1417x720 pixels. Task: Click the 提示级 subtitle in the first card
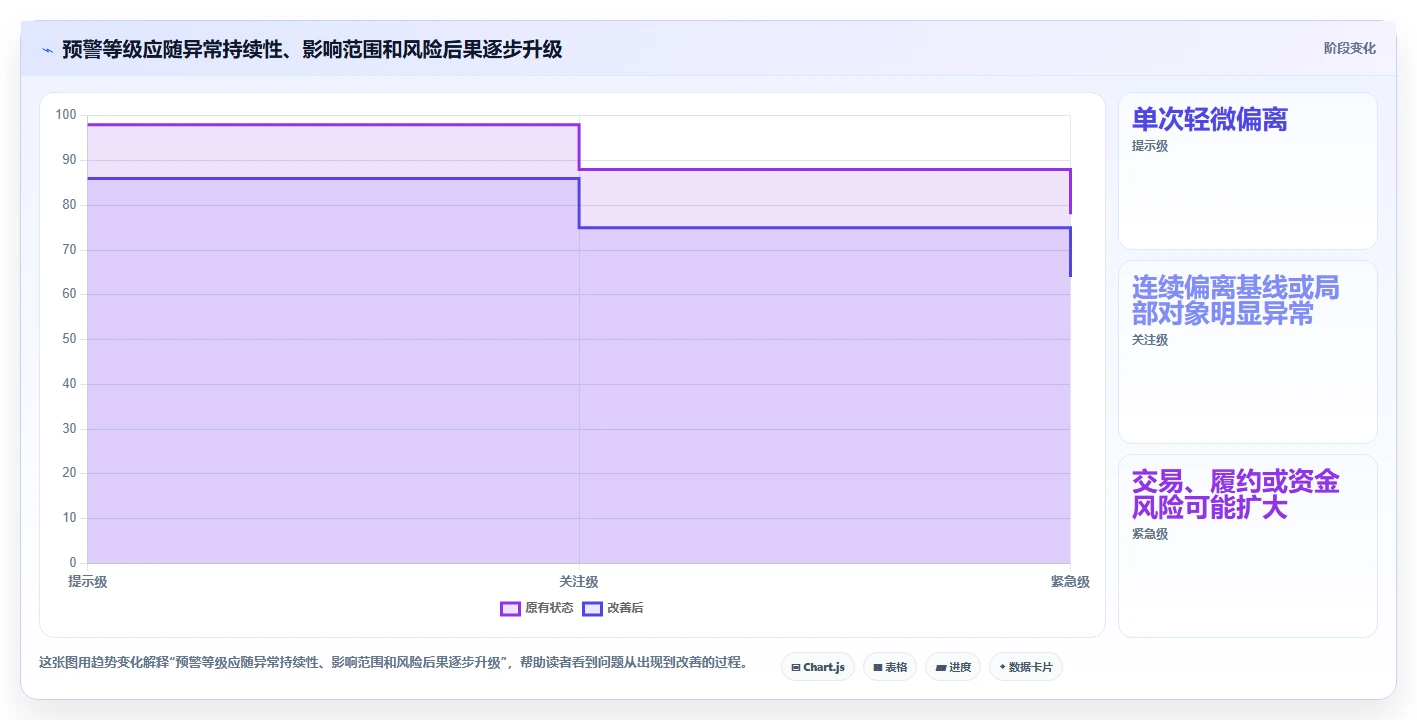(1150, 146)
